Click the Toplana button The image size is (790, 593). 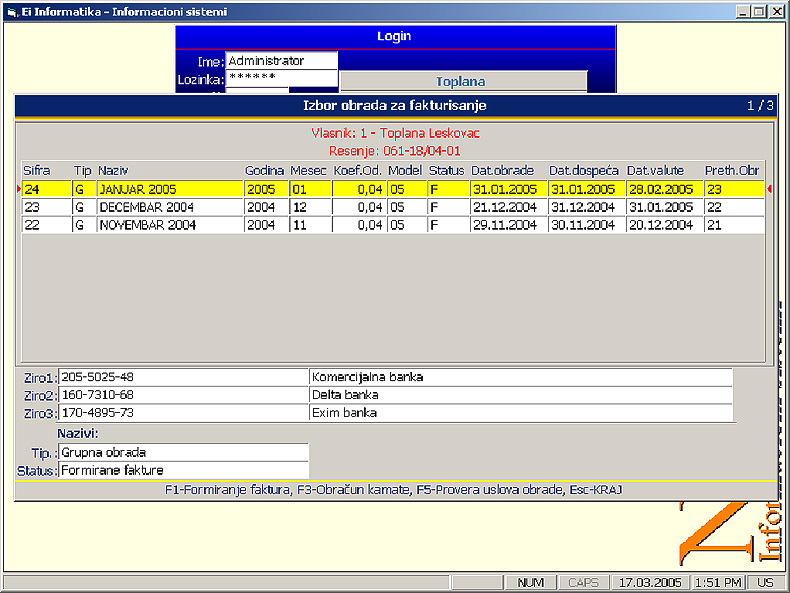[461, 82]
